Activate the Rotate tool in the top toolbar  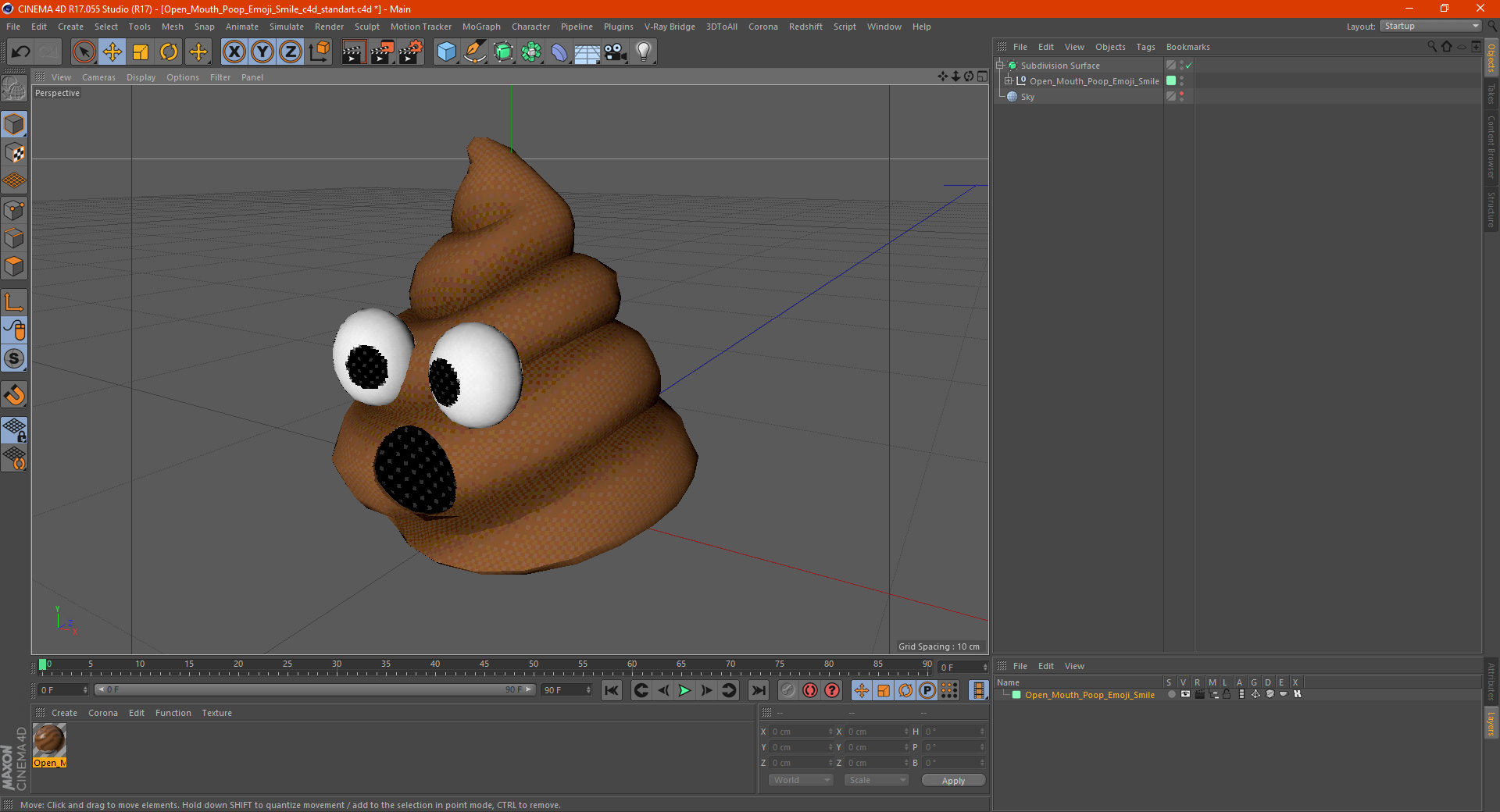(x=169, y=52)
